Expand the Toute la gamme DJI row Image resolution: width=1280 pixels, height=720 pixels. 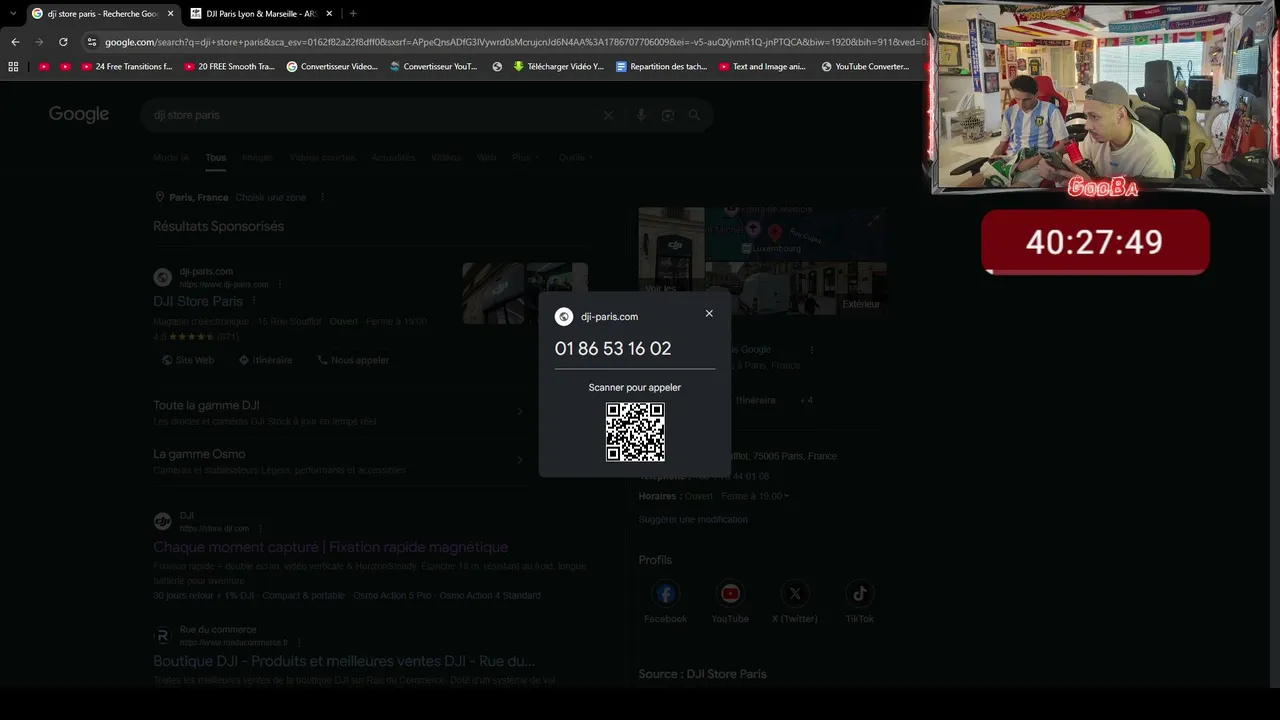click(x=340, y=412)
